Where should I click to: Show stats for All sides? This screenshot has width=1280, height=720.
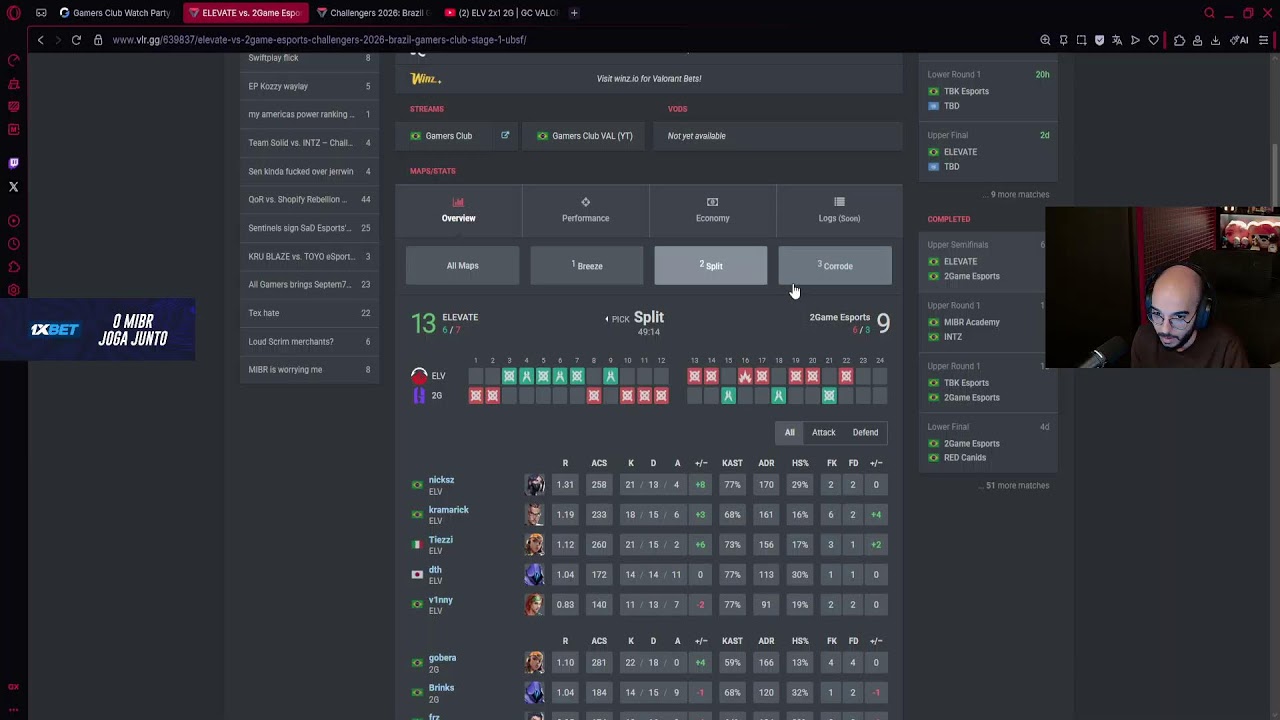point(790,433)
